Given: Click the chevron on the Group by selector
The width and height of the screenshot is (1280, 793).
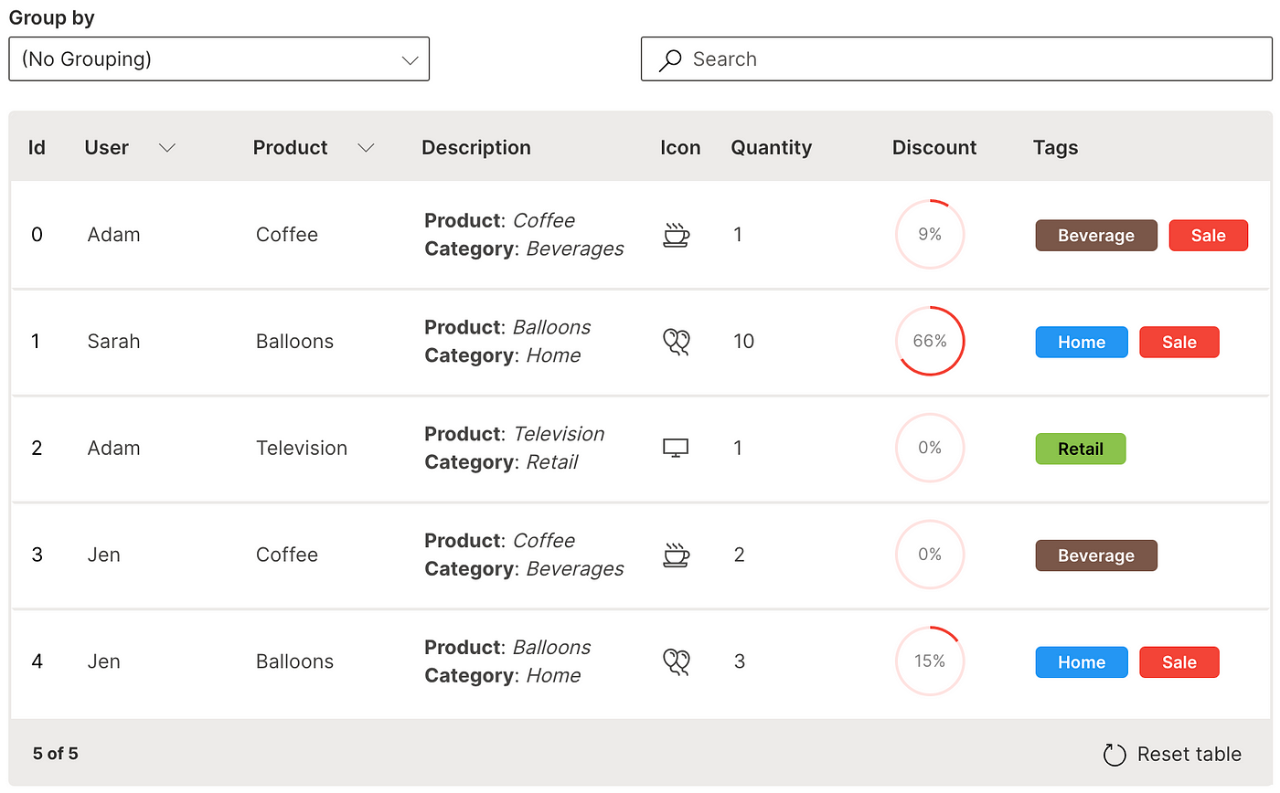Looking at the screenshot, I should coord(410,60).
